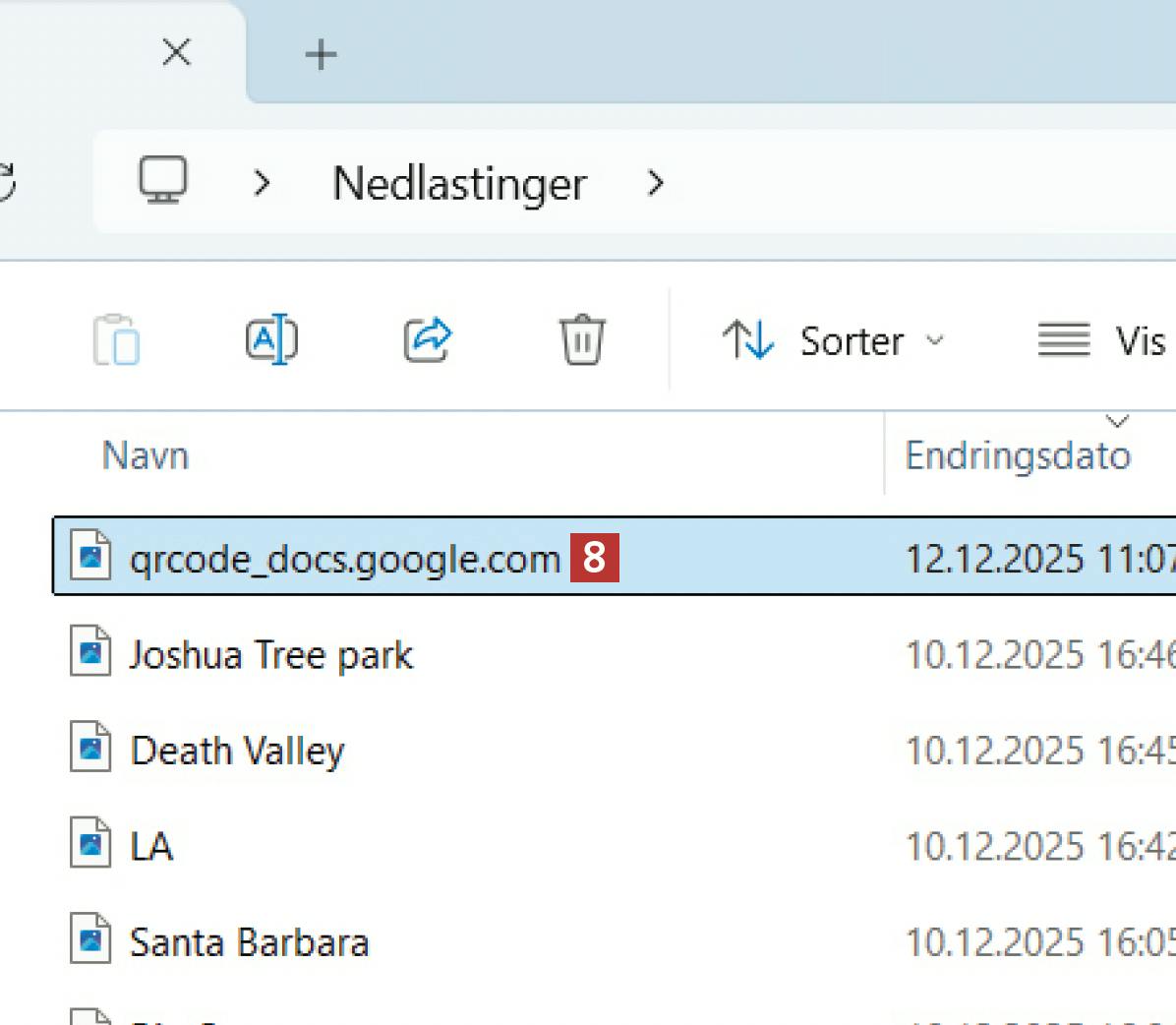1176x1025 pixels.
Task: Click Nedlastinger in the address bar
Action: (x=459, y=184)
